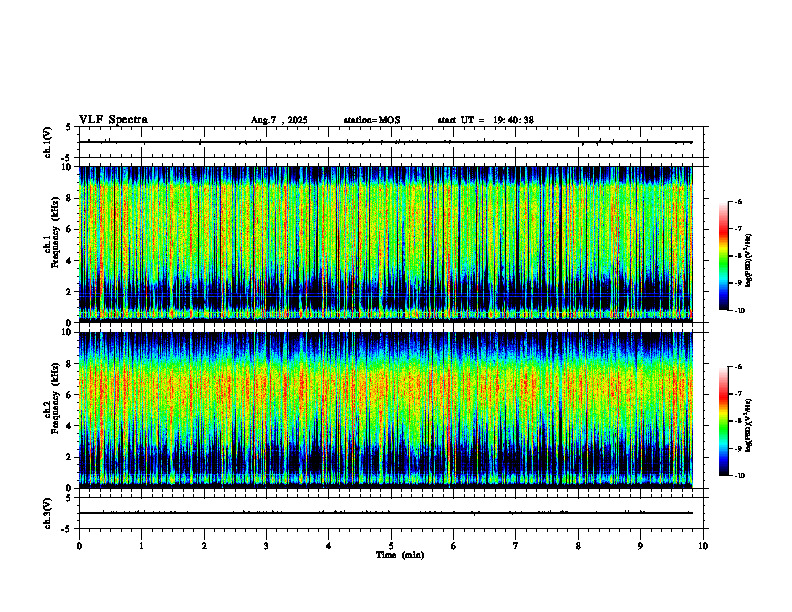Click the '-6' label on ch.2 colorbar
This screenshot has width=792, height=612.
[x=738, y=367]
